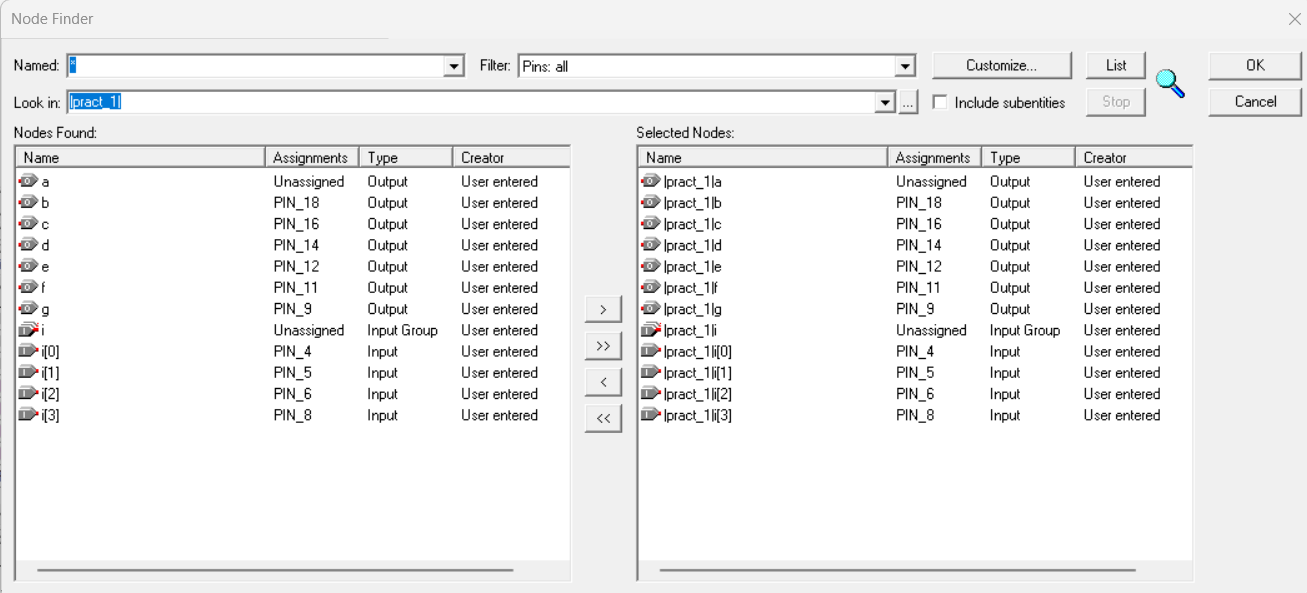Click Input Group type in Nodes Found
Viewport: 1307px width, 593px height.
tap(402, 330)
